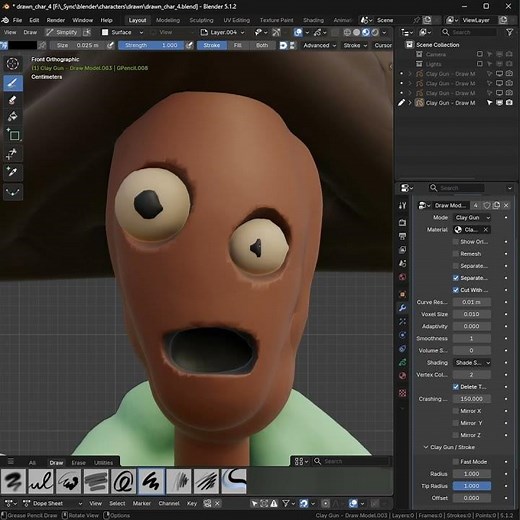Enable the Remesh checkbox

(456, 254)
